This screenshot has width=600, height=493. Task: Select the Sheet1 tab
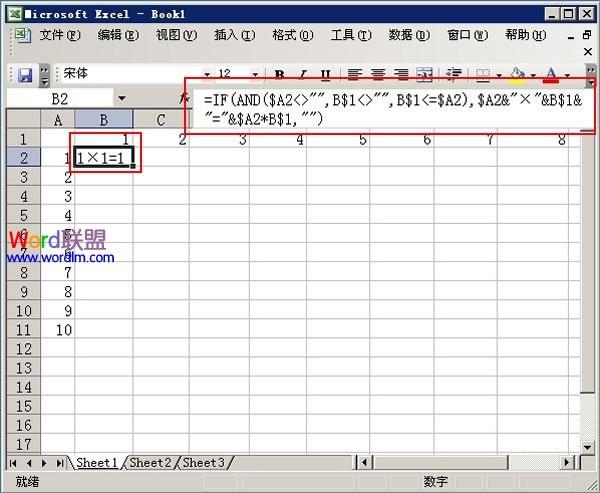(97, 462)
